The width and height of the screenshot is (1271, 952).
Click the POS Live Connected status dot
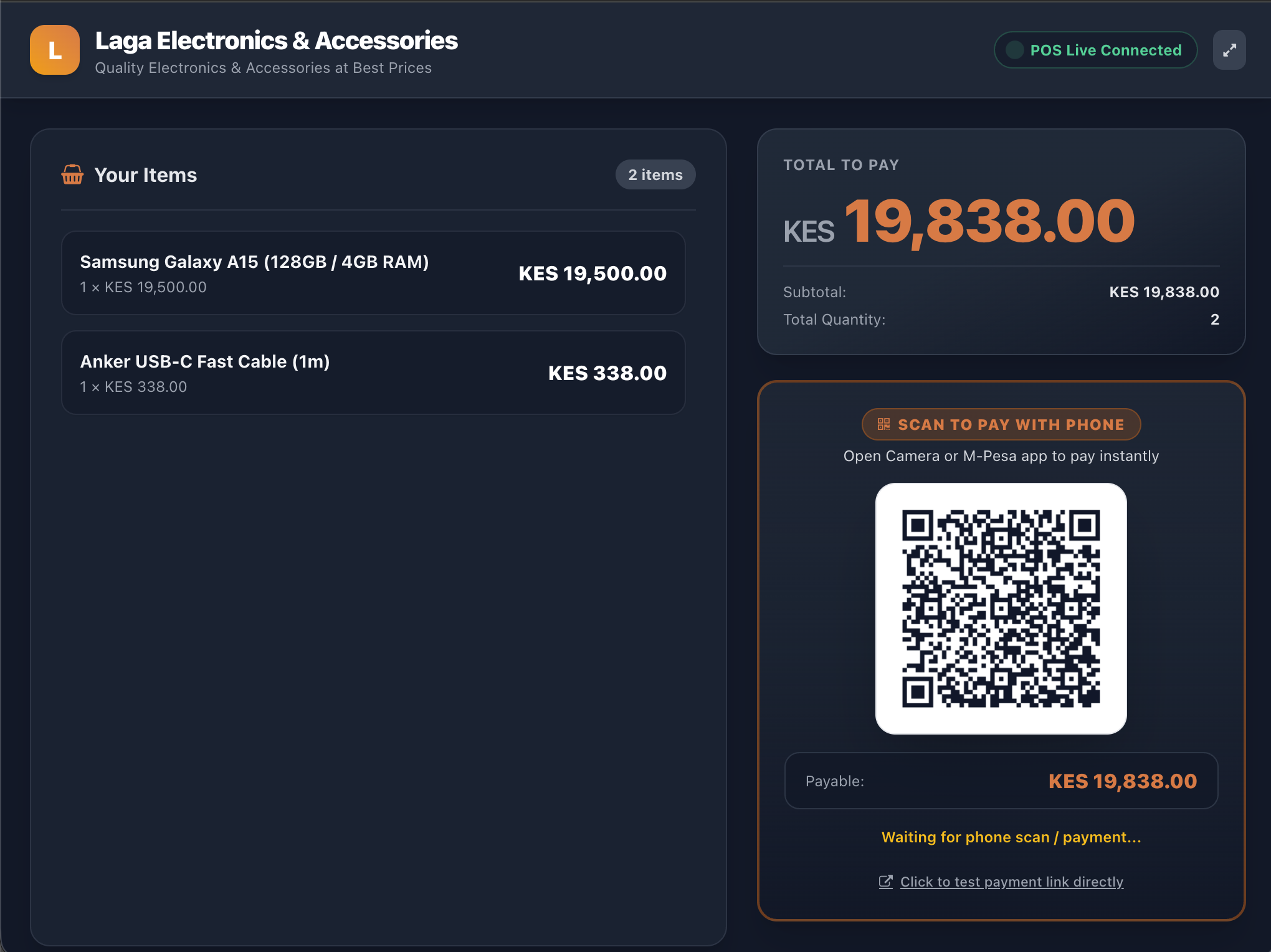pyautogui.click(x=1015, y=50)
